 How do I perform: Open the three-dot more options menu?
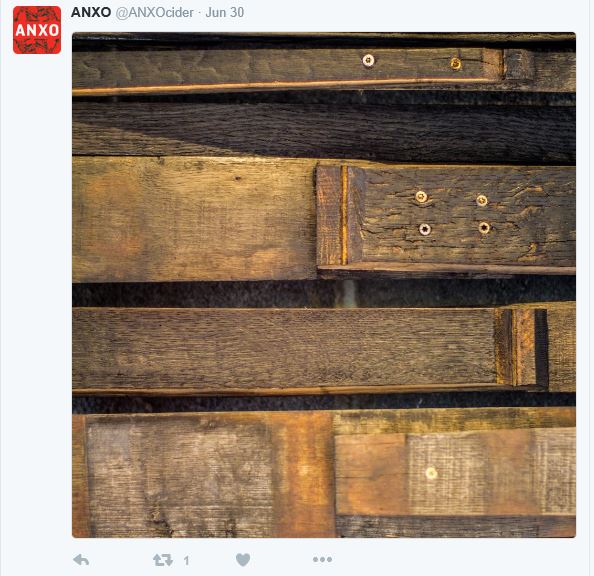(322, 559)
